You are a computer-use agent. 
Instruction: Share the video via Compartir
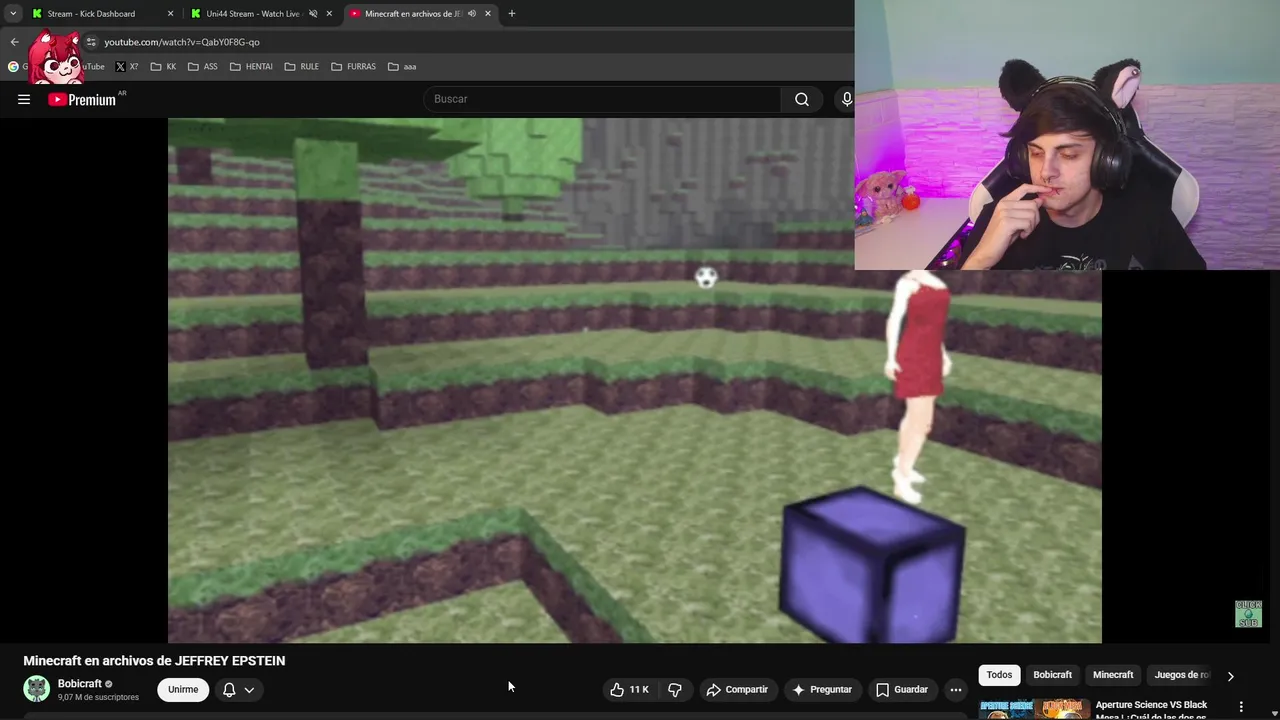[x=737, y=689]
